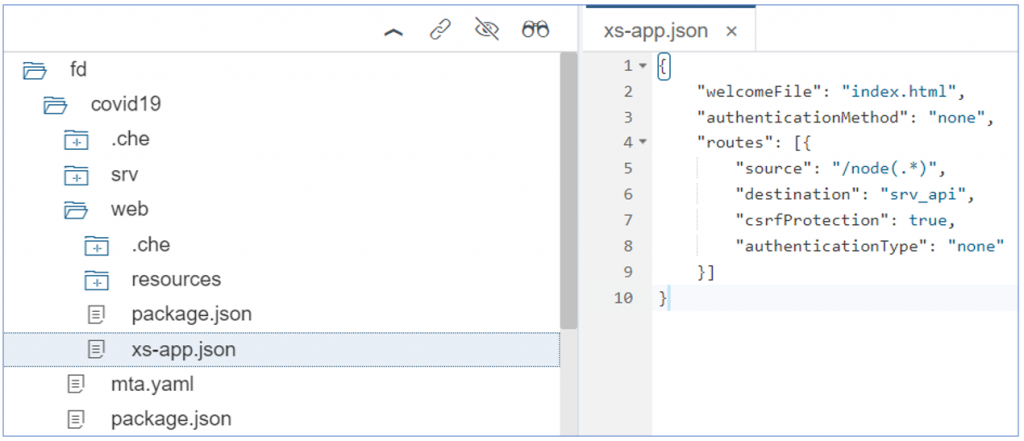The height and width of the screenshot is (441, 1024).
Task: Select the srv folder label
Action: (x=124, y=175)
